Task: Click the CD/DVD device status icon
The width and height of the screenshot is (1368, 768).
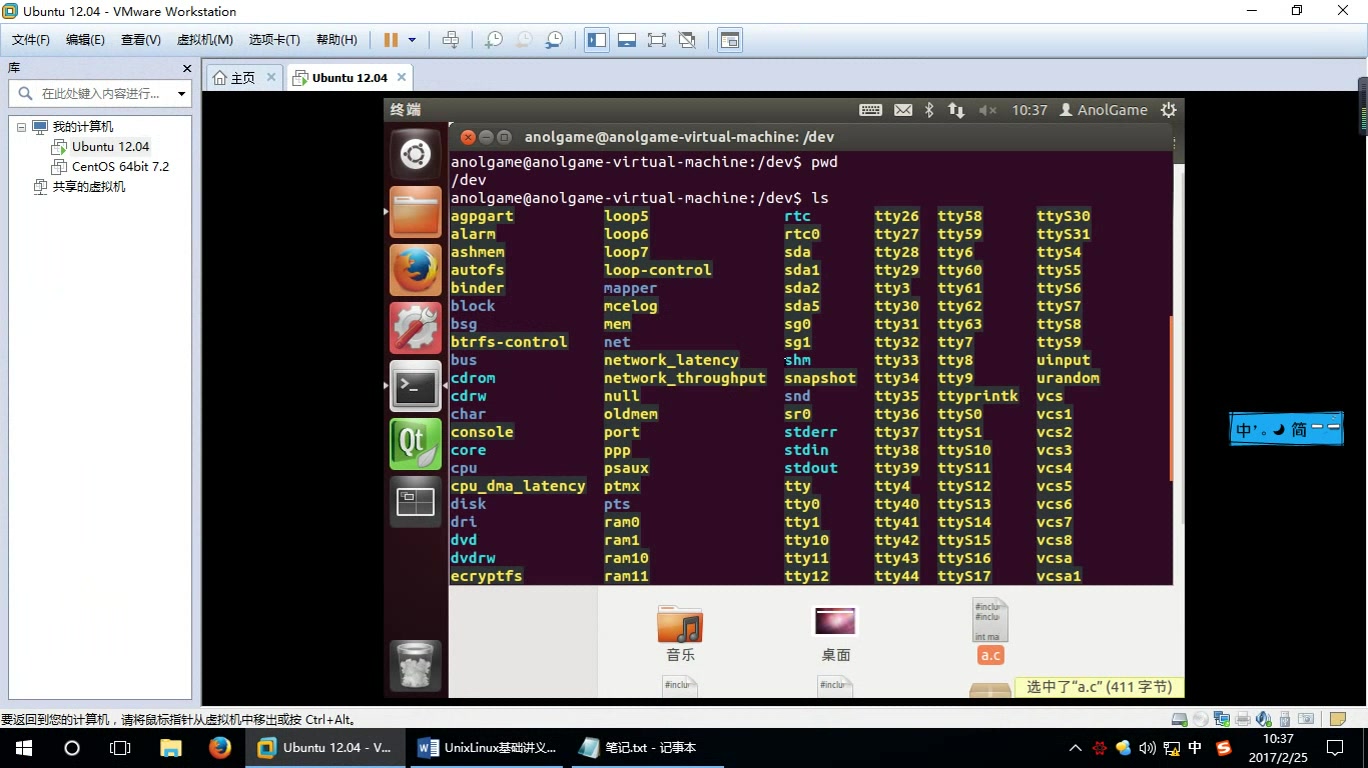Action: (x=1200, y=719)
